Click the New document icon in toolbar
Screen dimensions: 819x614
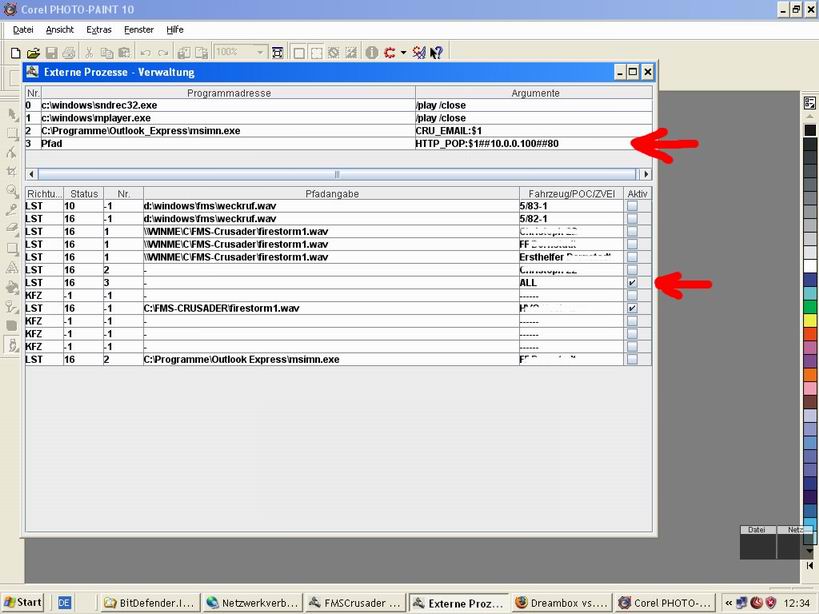(x=16, y=52)
